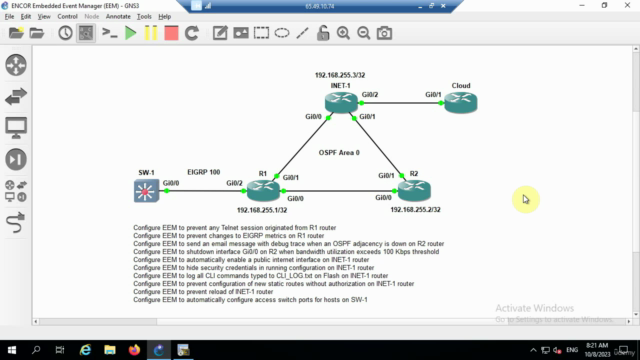This screenshot has width=640, height=360.
Task: Open Task View on taskbar
Action: (60, 350)
